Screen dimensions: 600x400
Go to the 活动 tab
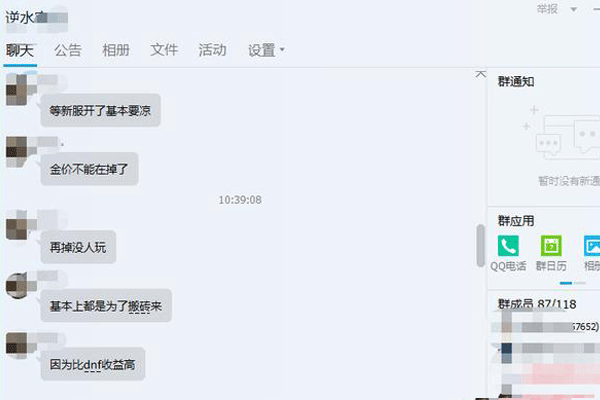[212, 50]
